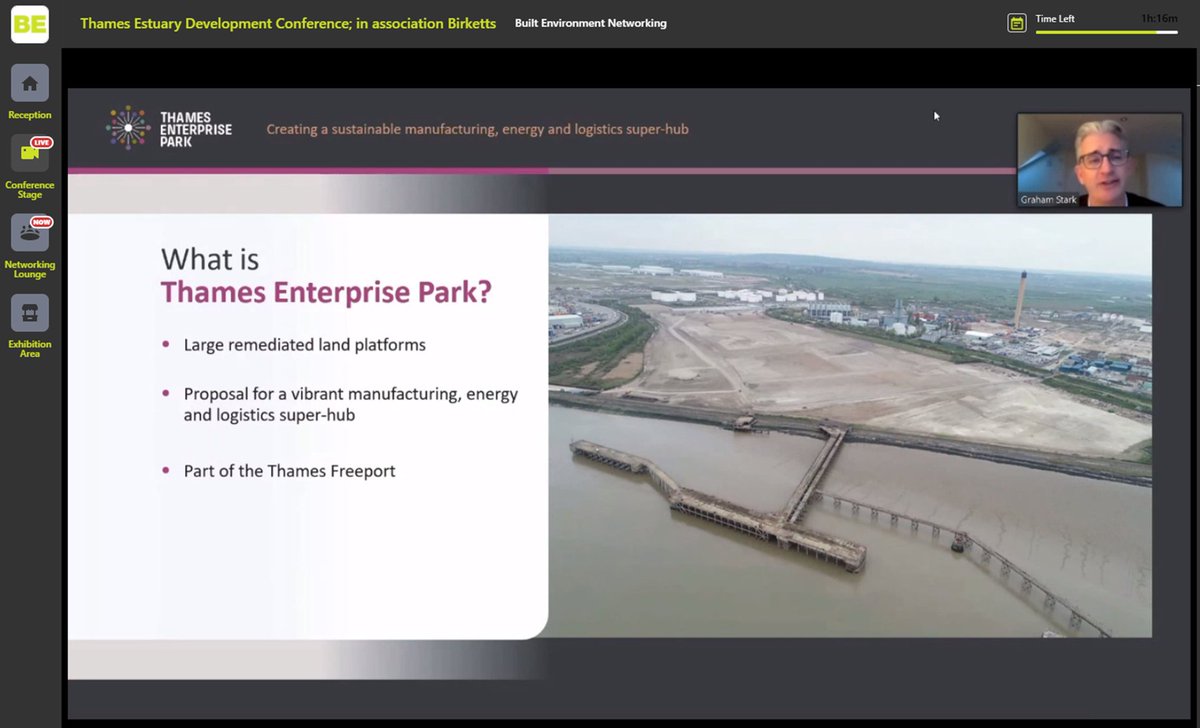Click the slide tagline 'Creating a sustainable manufacturing...'
This screenshot has height=728, width=1200.
coord(477,129)
